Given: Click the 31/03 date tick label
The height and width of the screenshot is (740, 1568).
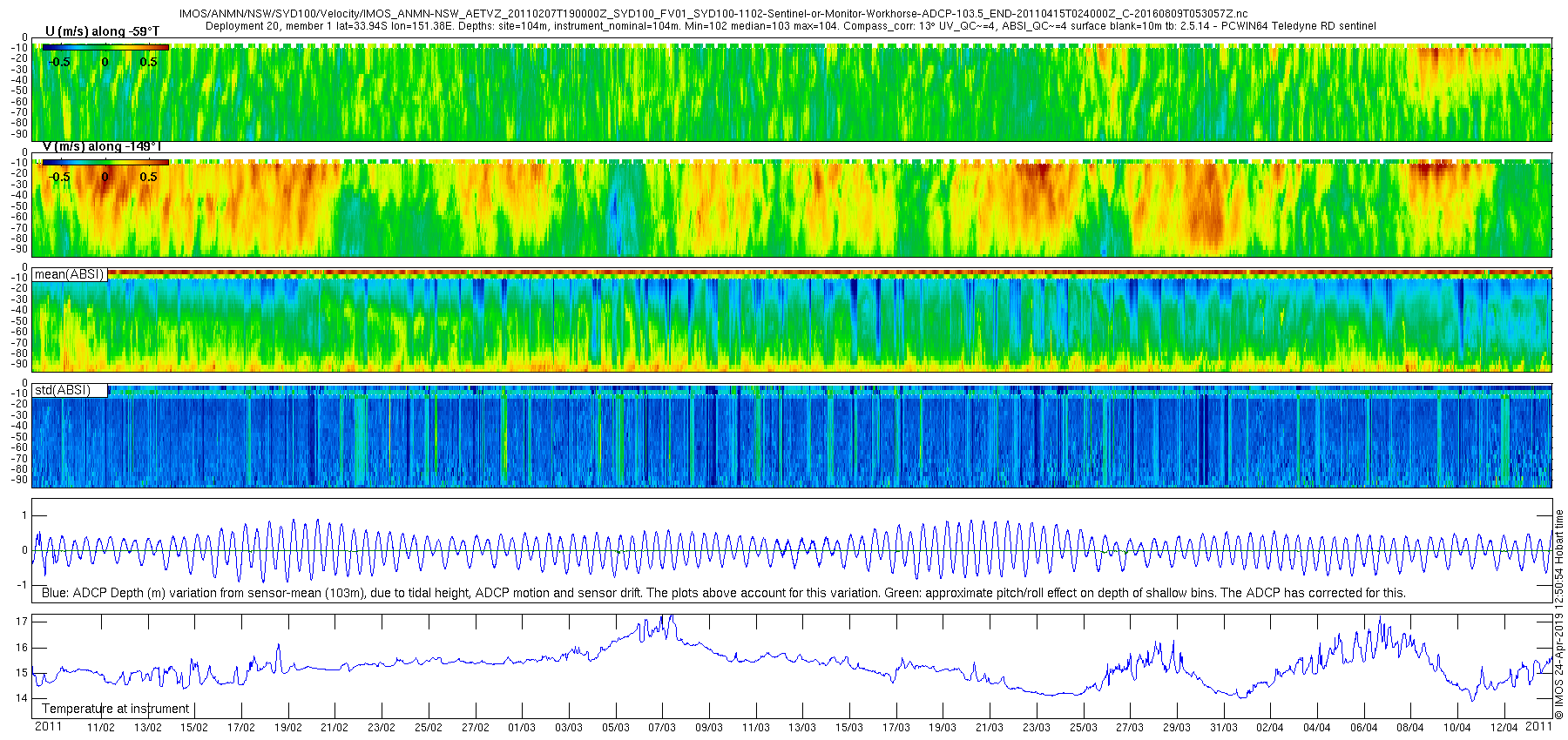Looking at the screenshot, I should click(x=1223, y=728).
